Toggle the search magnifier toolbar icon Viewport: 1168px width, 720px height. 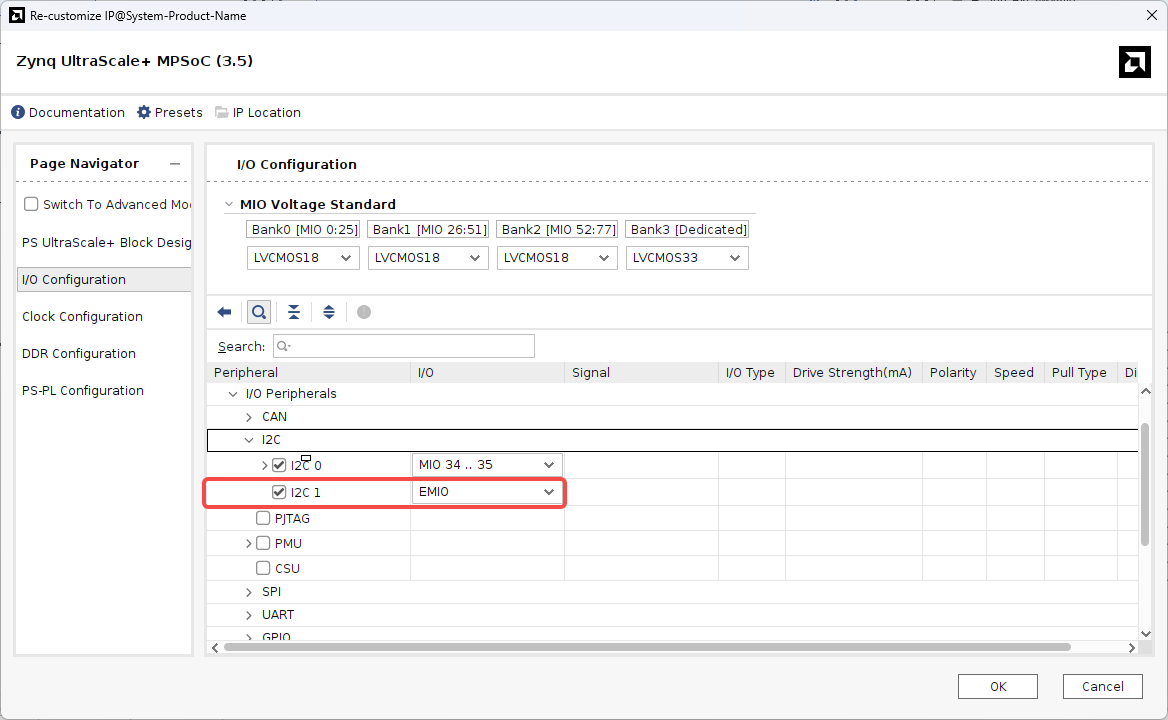pos(259,312)
